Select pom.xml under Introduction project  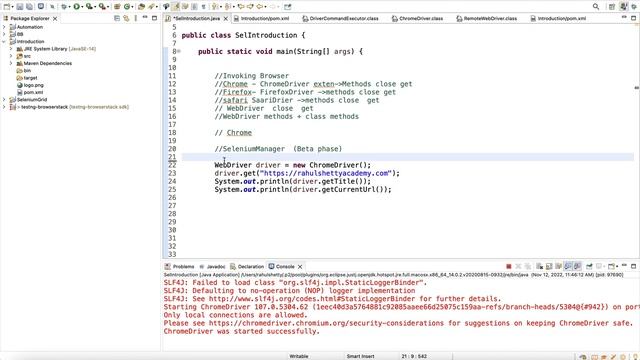click(30, 93)
